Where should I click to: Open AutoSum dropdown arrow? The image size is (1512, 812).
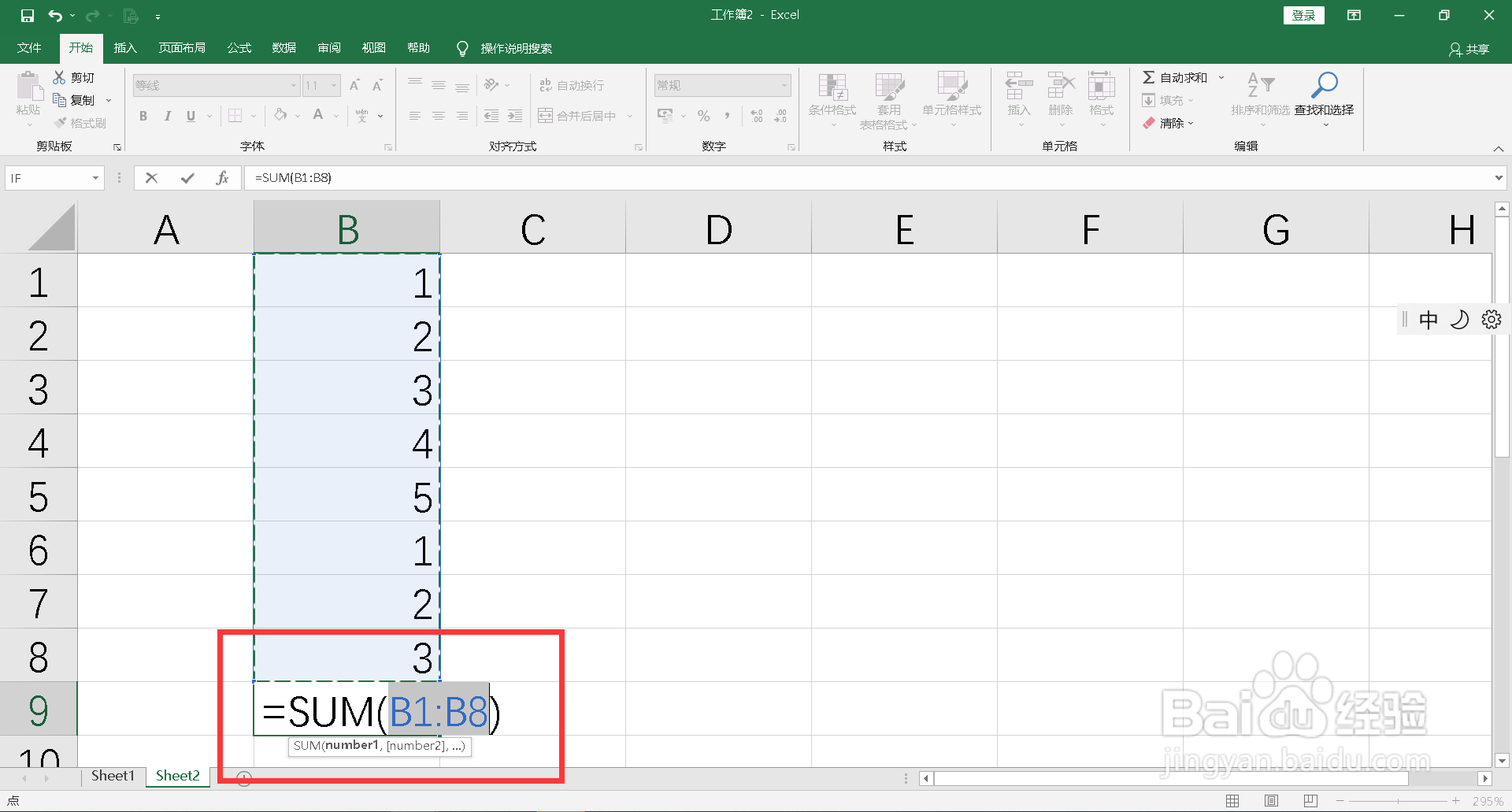(1221, 77)
